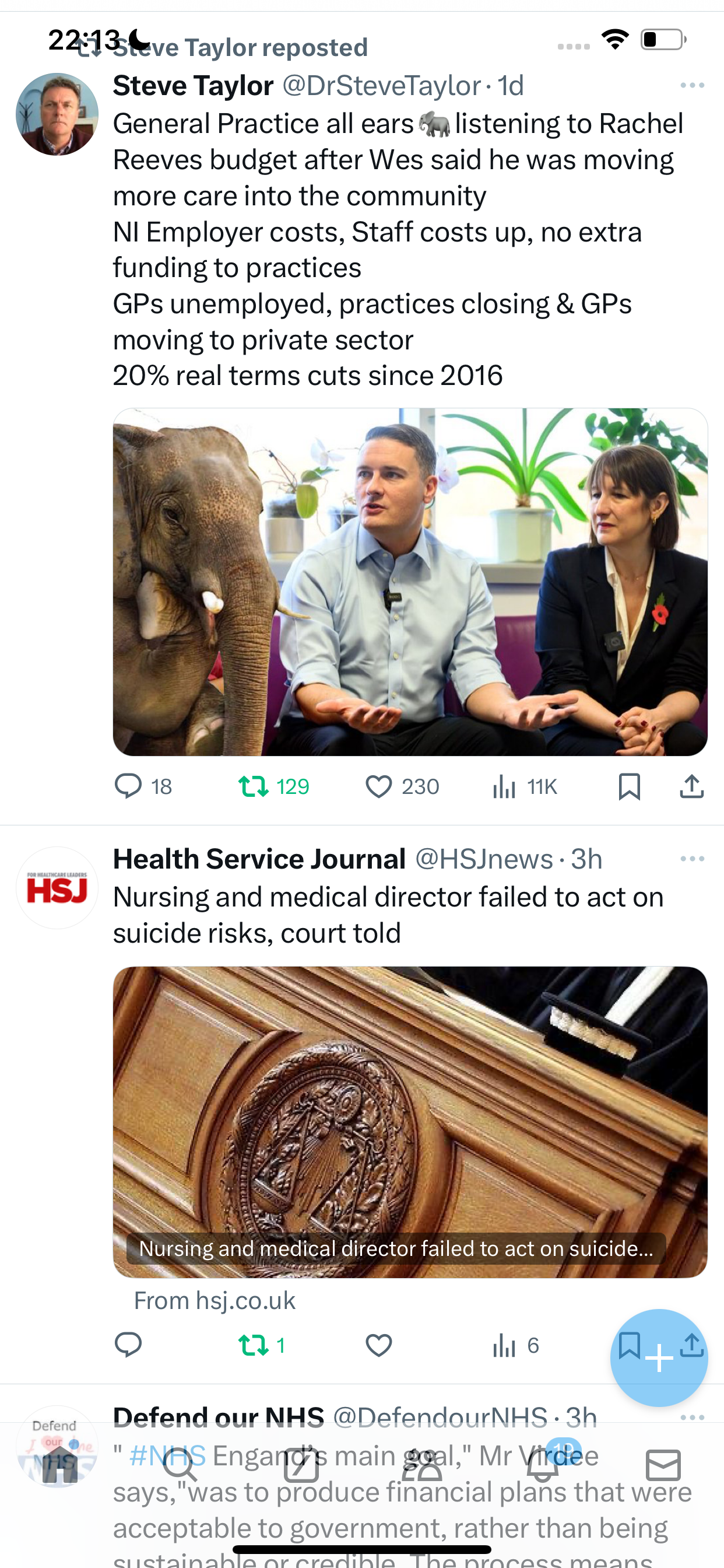
Task: Open more options for Steve Taylor's tweet
Action: tap(693, 85)
